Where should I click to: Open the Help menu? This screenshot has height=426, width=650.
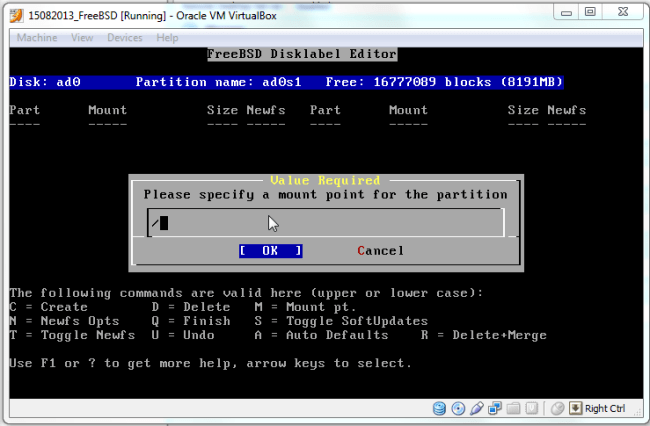[167, 38]
